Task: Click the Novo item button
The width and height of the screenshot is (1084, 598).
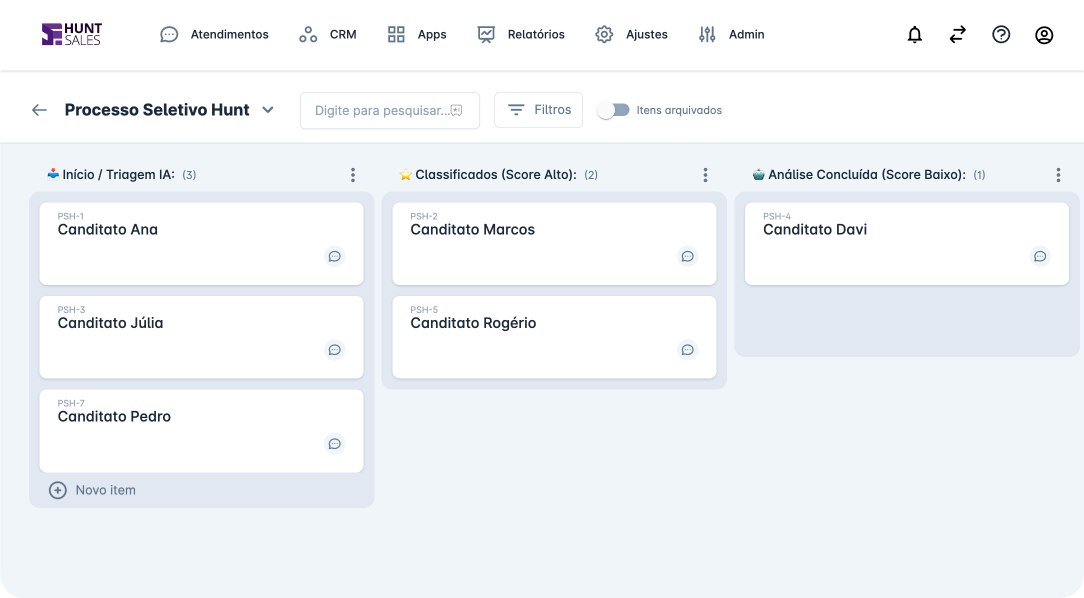Action: tap(92, 490)
